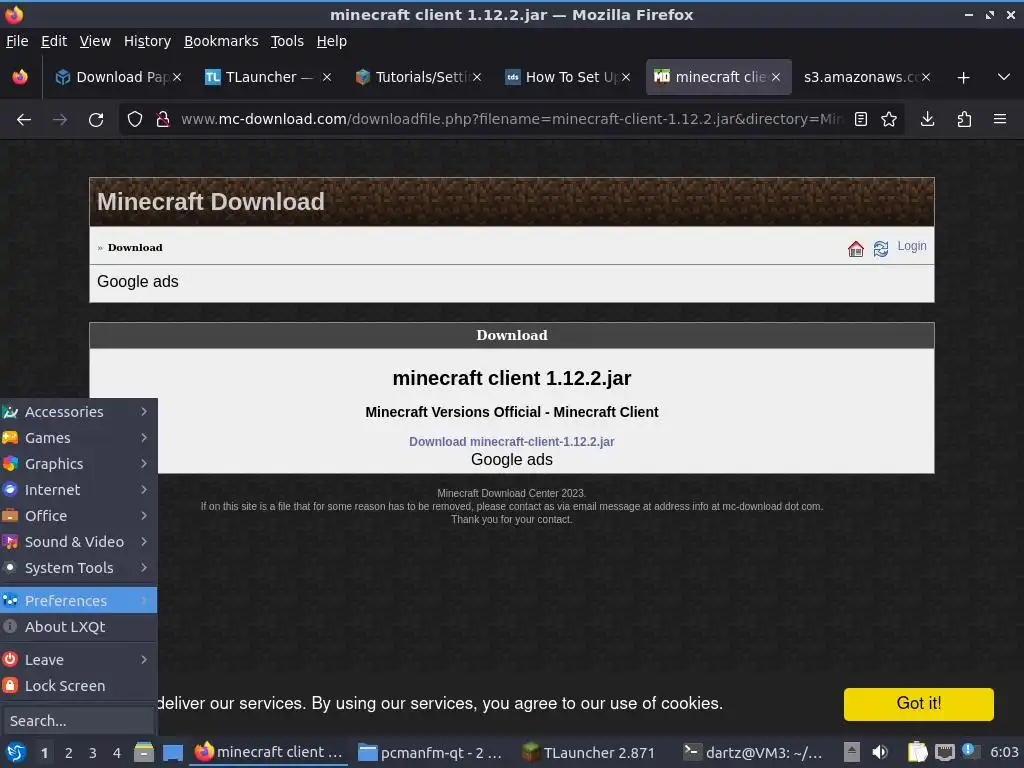The height and width of the screenshot is (768, 1024).
Task: Expand the Accessories submenu
Action: coord(78,412)
